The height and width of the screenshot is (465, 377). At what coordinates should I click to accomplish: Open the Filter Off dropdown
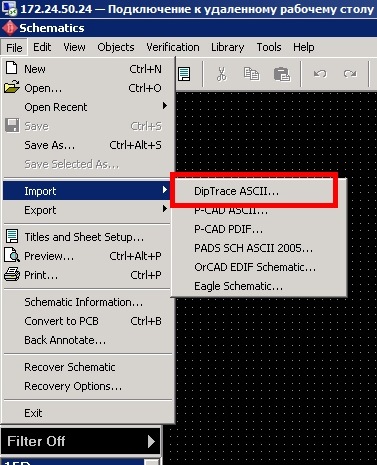point(81,441)
